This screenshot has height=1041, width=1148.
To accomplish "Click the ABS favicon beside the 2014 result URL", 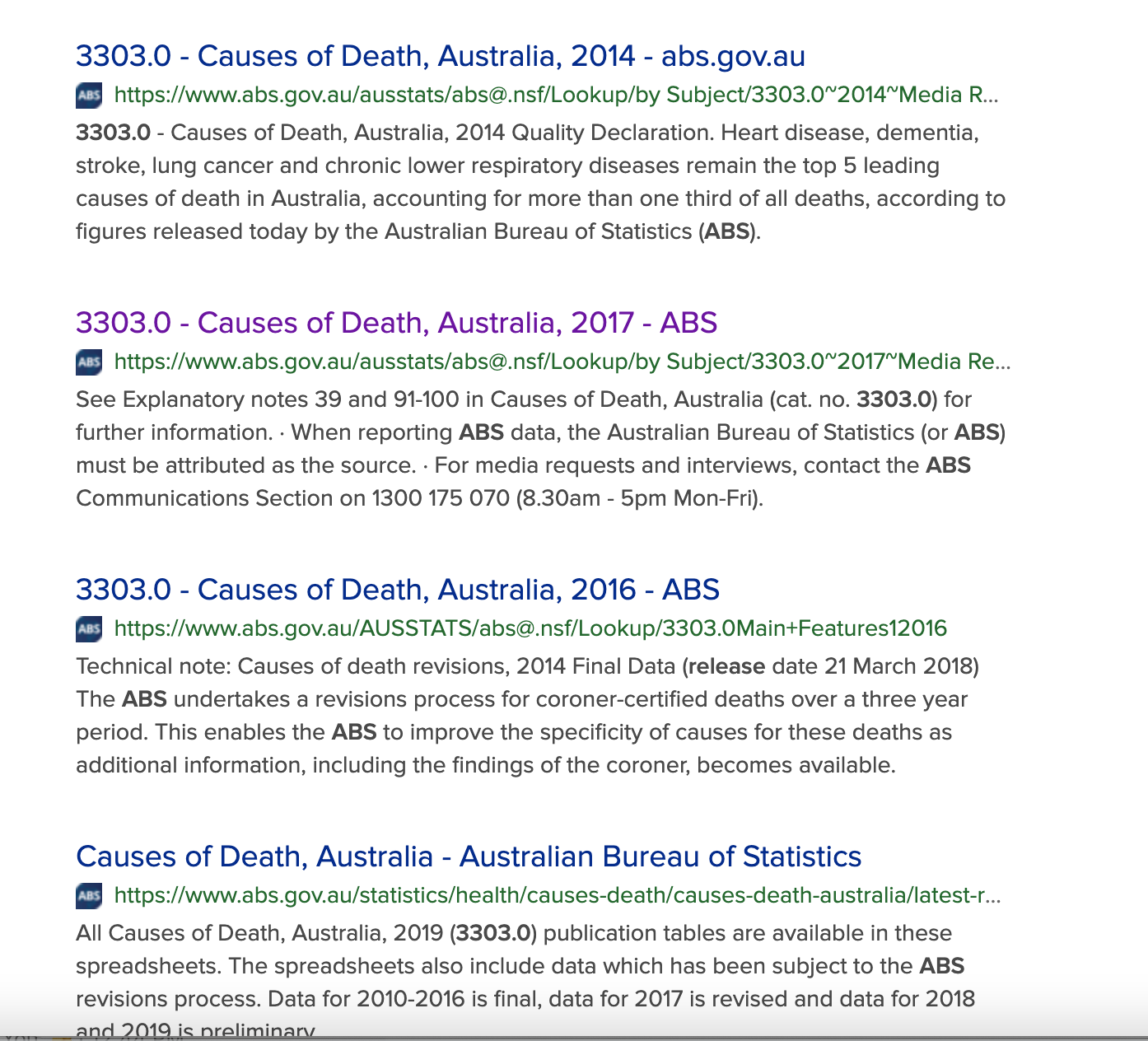I will click(89, 96).
